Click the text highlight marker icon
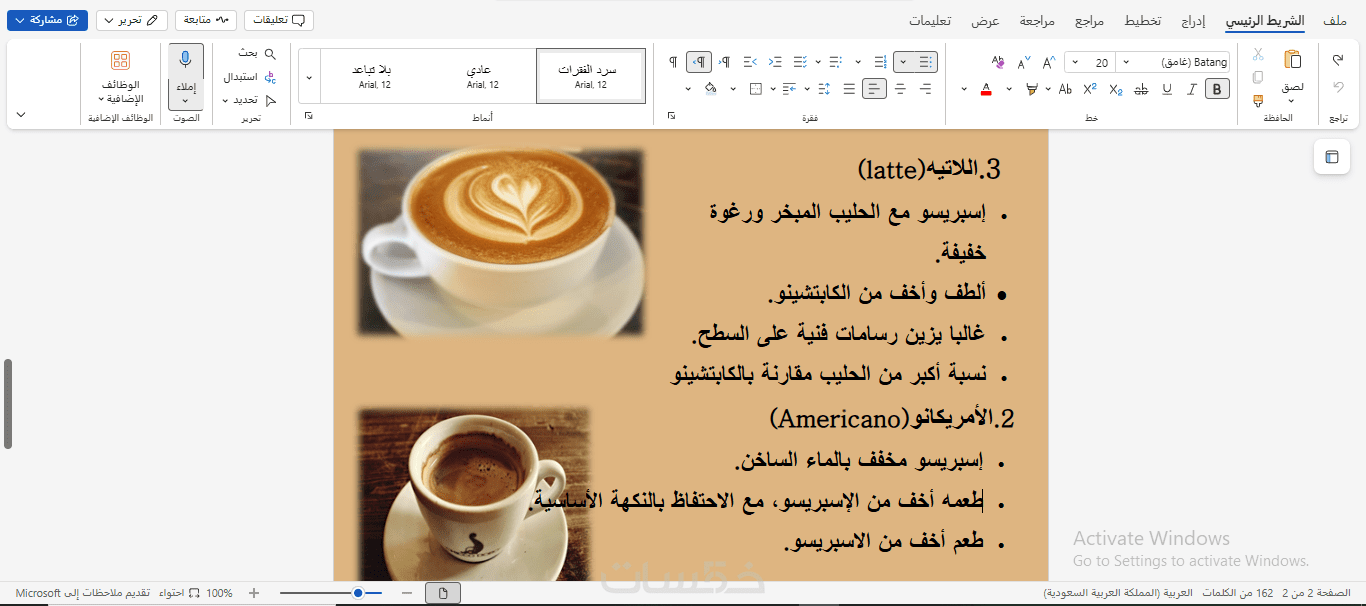 1032,89
